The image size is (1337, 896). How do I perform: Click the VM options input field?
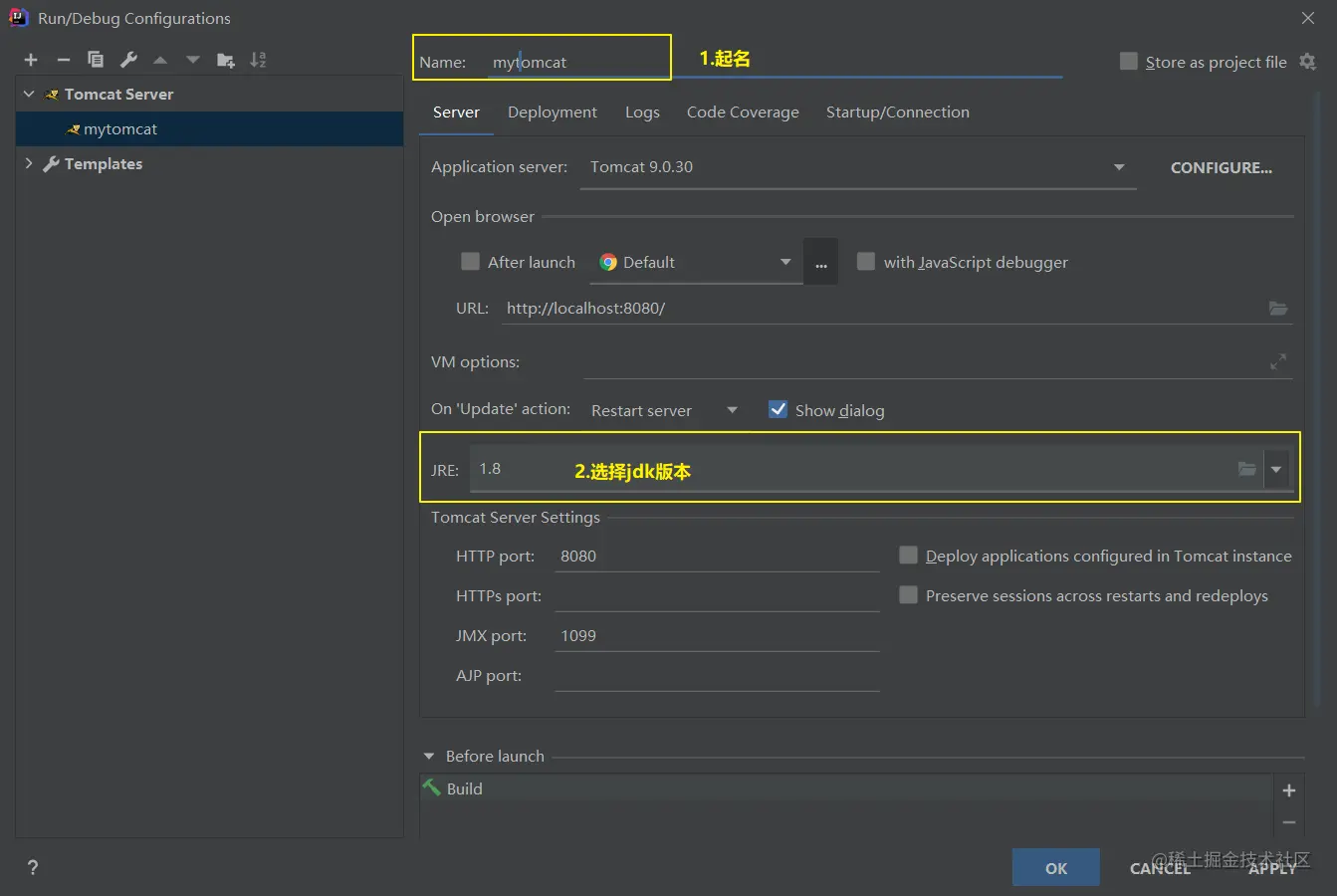click(938, 362)
